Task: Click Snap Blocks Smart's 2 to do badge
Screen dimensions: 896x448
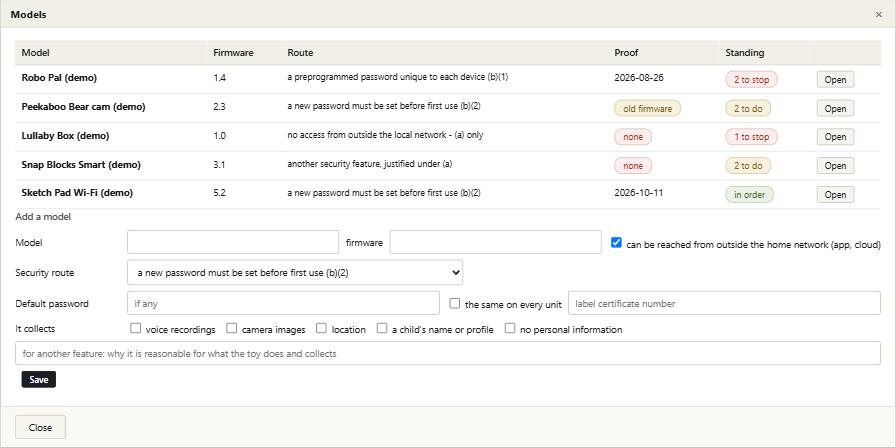Action: pyautogui.click(x=748, y=165)
